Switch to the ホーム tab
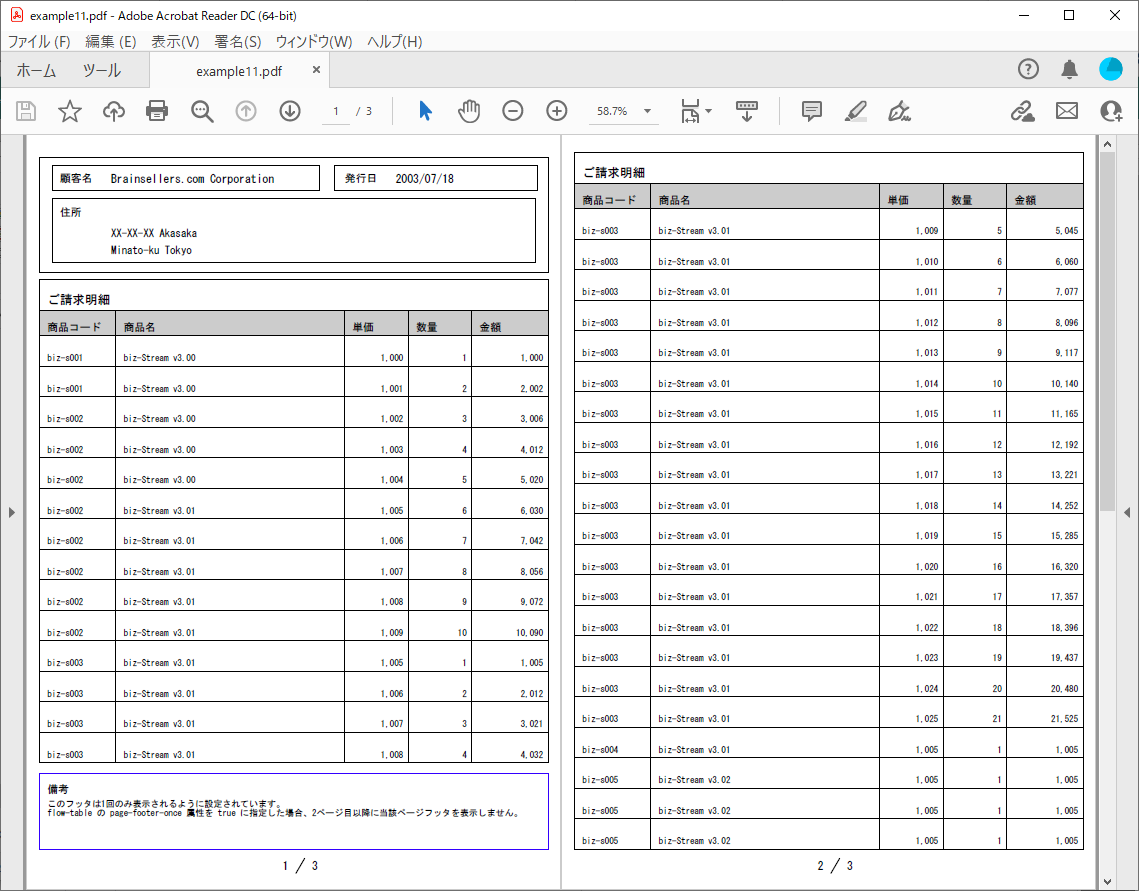This screenshot has width=1139, height=891. click(36, 70)
